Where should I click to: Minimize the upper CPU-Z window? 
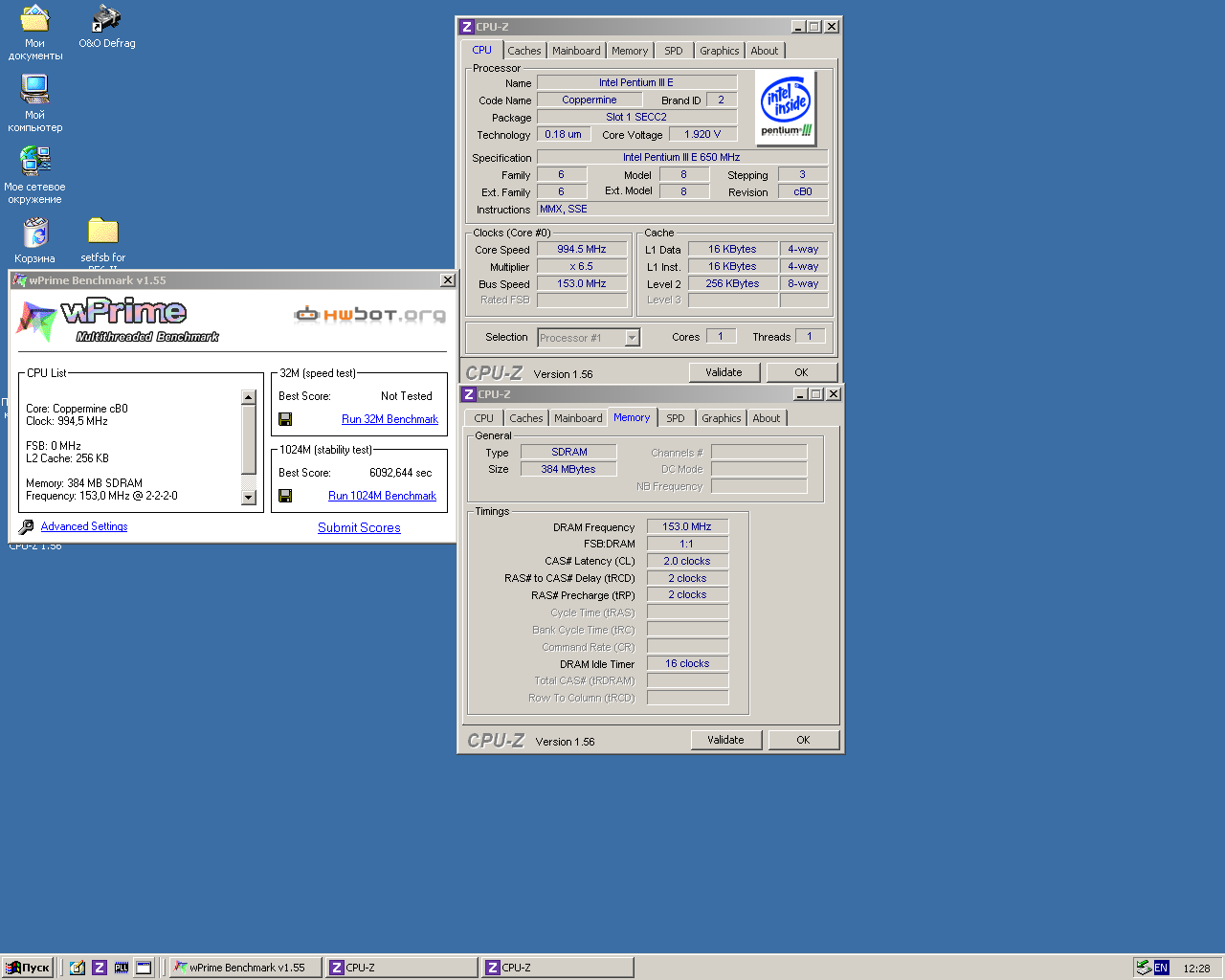click(799, 27)
